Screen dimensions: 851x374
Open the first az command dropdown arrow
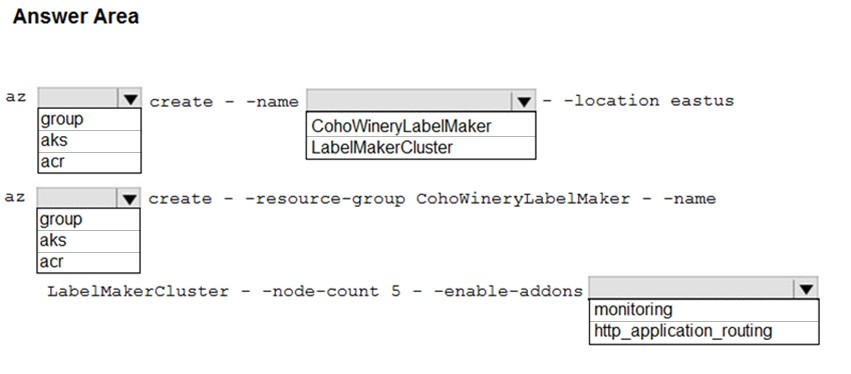tap(130, 99)
